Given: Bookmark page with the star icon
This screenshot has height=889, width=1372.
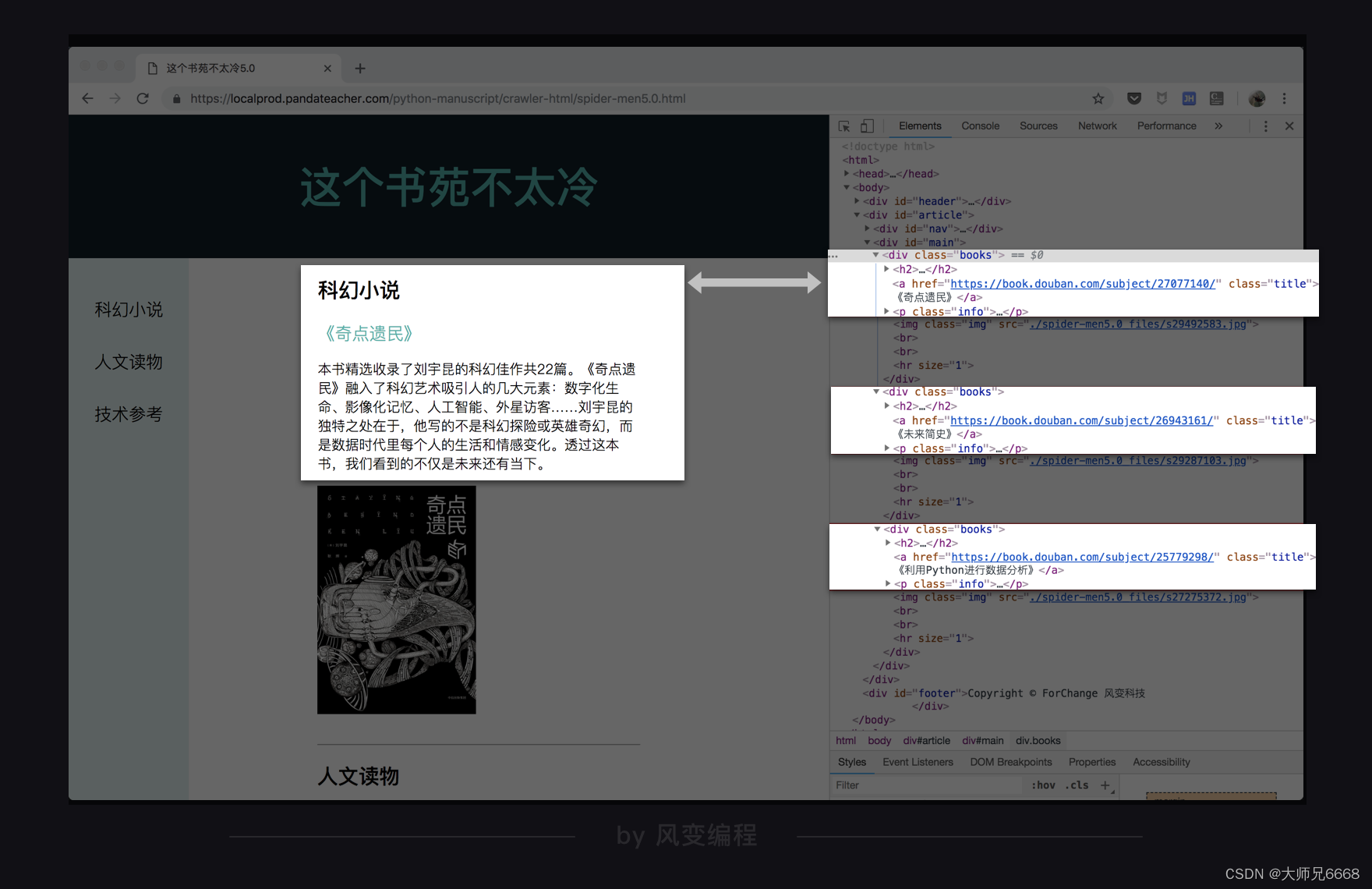Looking at the screenshot, I should 1098,98.
